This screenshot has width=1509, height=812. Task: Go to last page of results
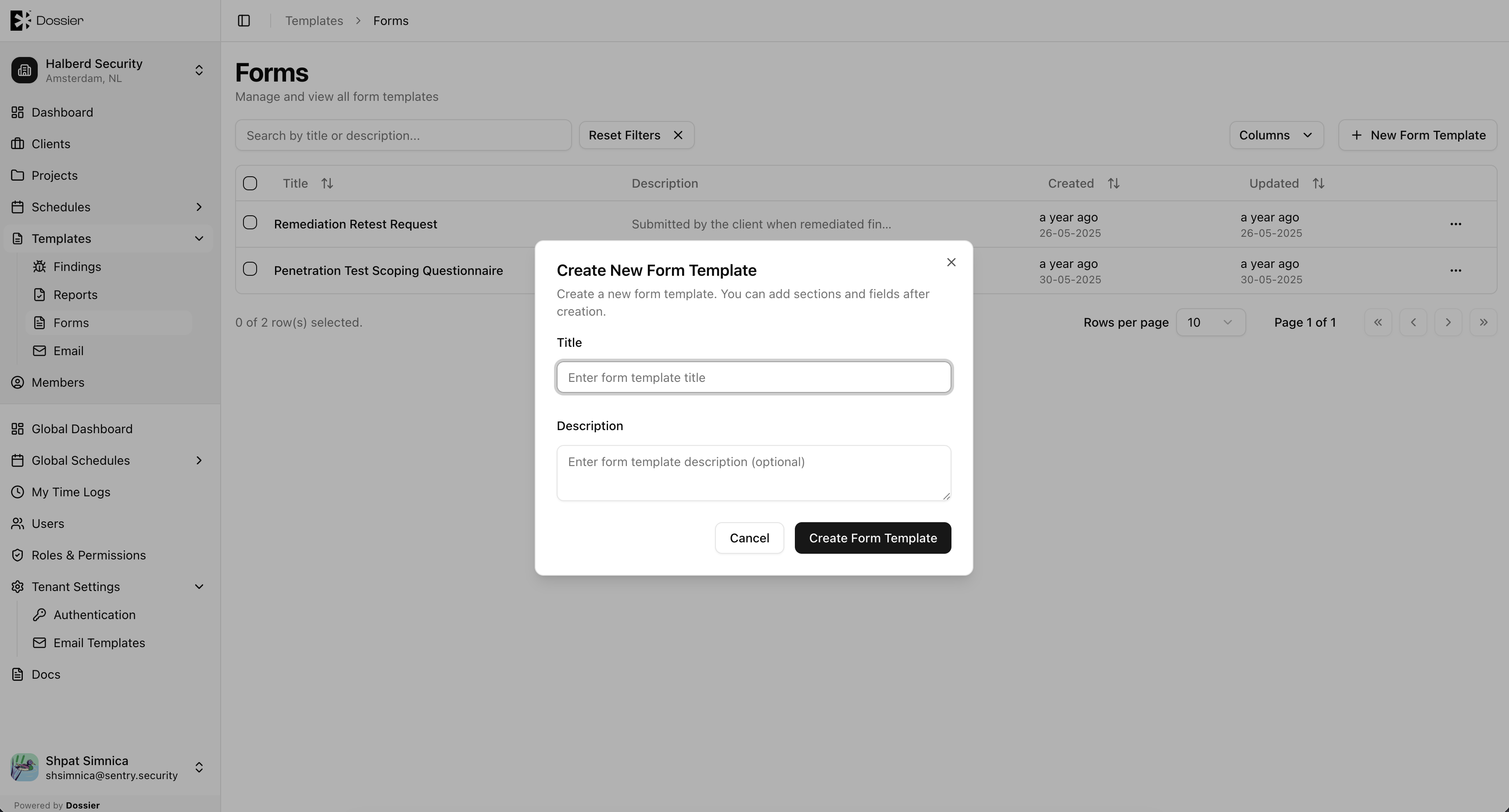(x=1483, y=323)
